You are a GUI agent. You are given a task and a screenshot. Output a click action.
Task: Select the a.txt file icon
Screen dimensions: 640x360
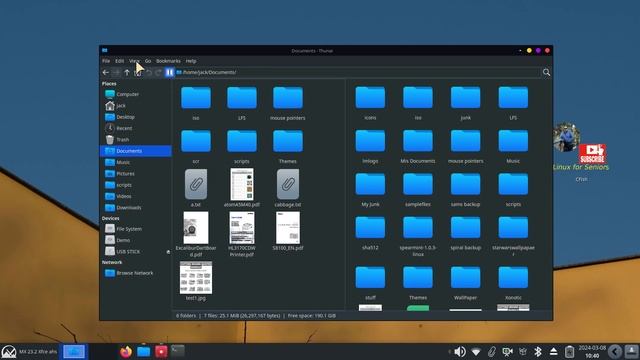(x=196, y=184)
